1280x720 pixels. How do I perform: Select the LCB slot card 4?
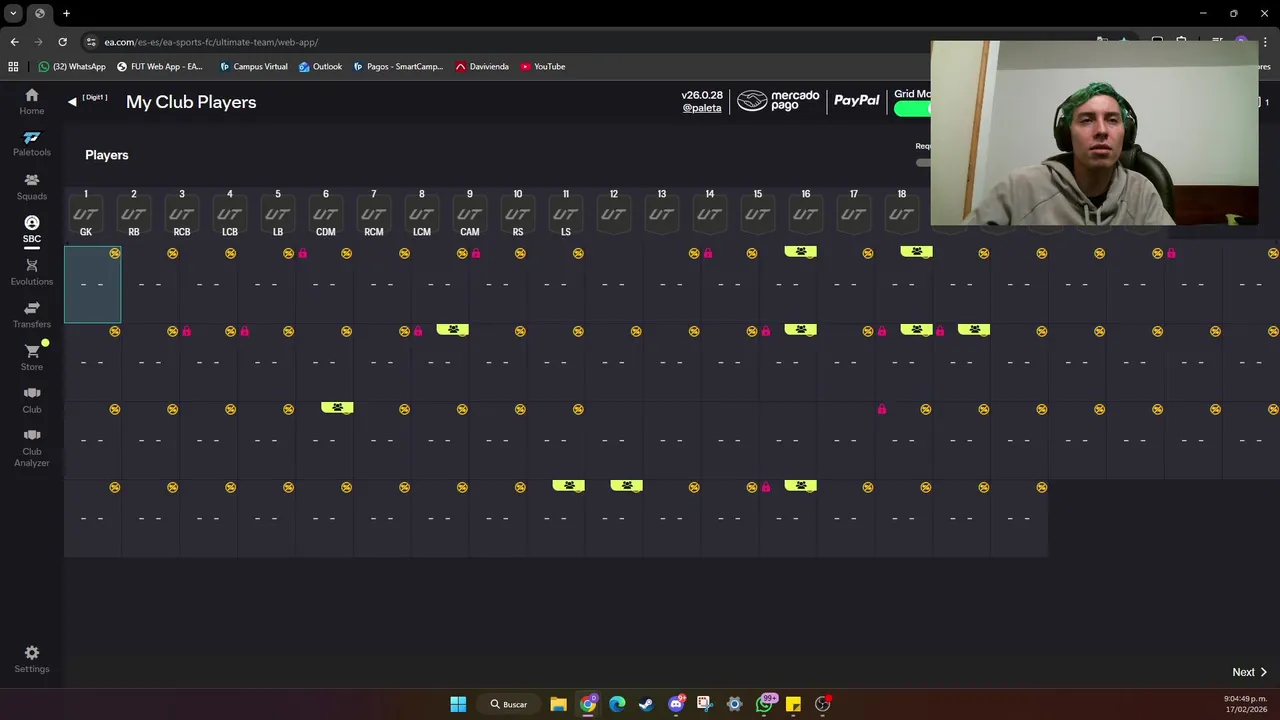click(230, 215)
